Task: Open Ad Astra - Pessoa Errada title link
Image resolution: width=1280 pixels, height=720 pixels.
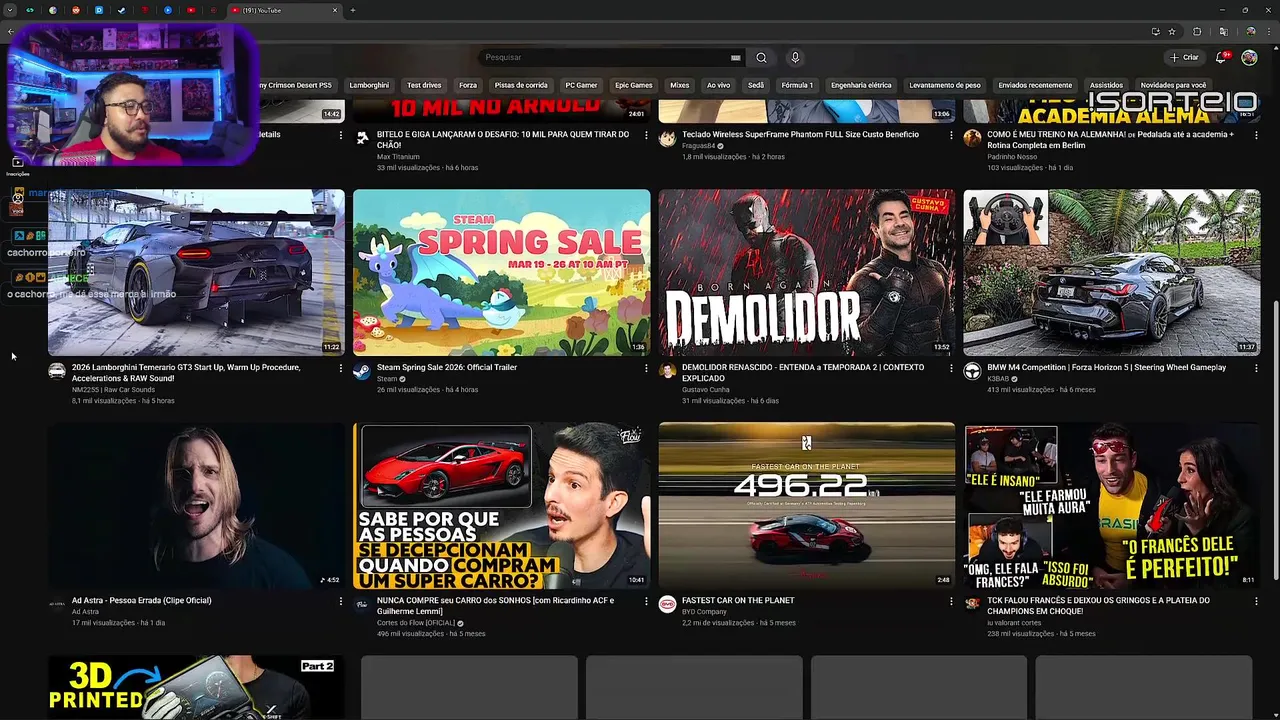Action: point(141,600)
